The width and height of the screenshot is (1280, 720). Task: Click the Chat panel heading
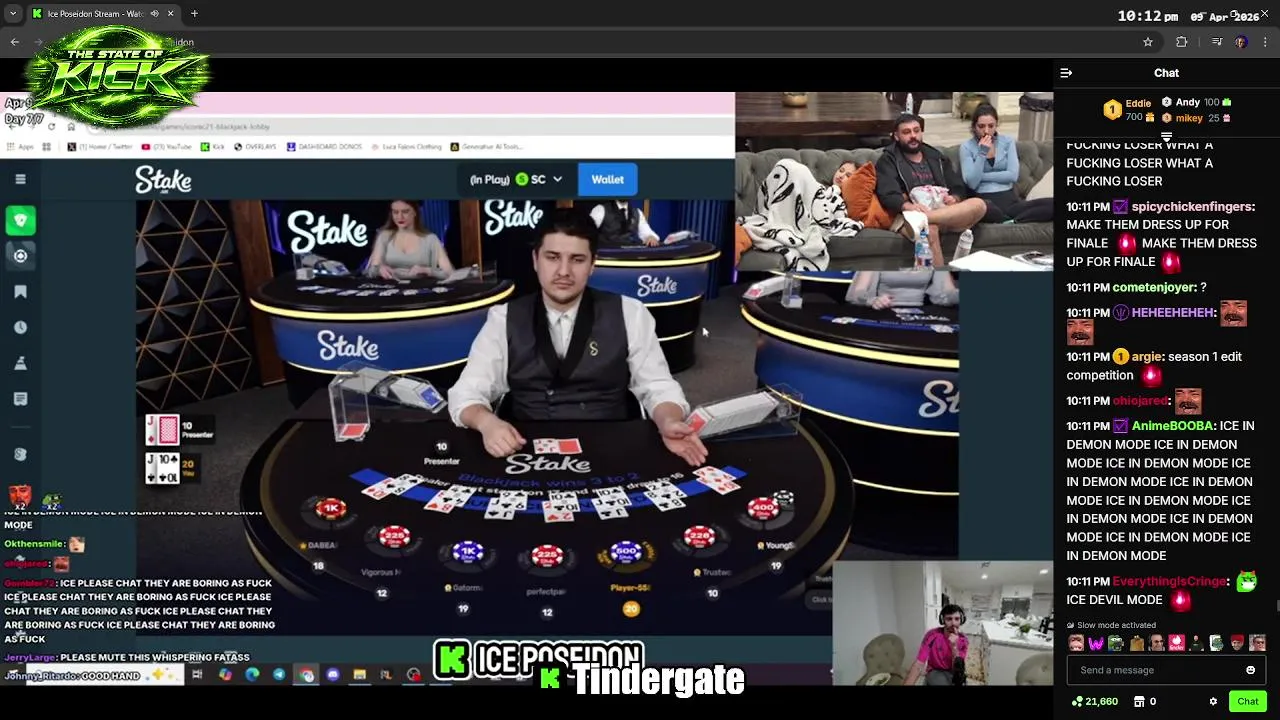coord(1166,73)
